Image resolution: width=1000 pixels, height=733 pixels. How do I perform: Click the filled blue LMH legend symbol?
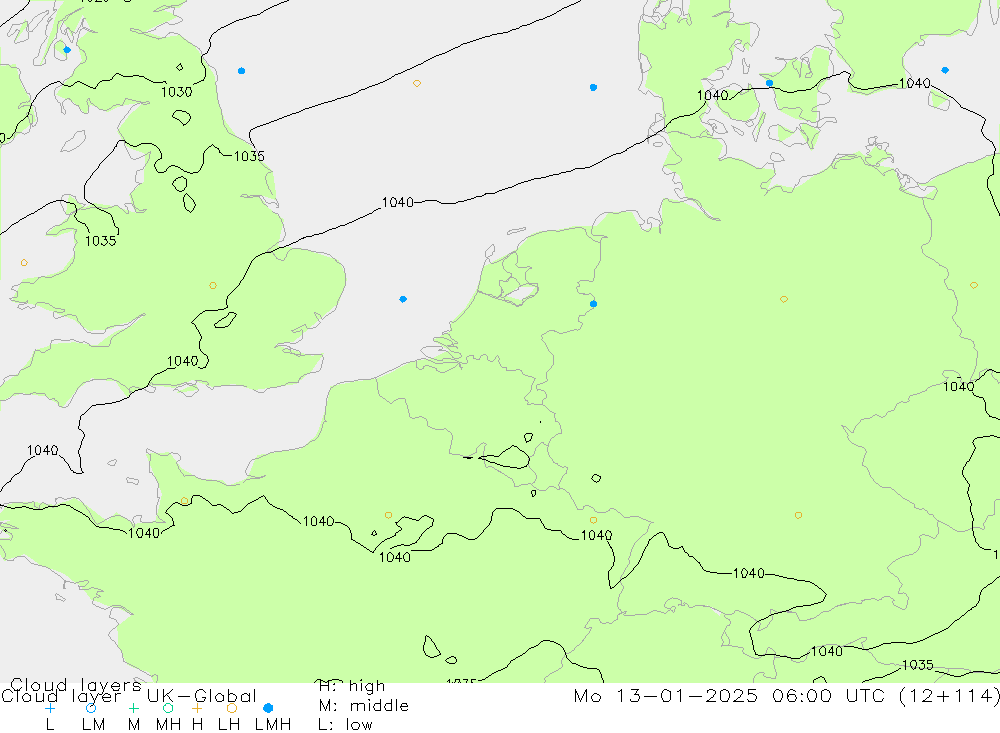coord(268,708)
